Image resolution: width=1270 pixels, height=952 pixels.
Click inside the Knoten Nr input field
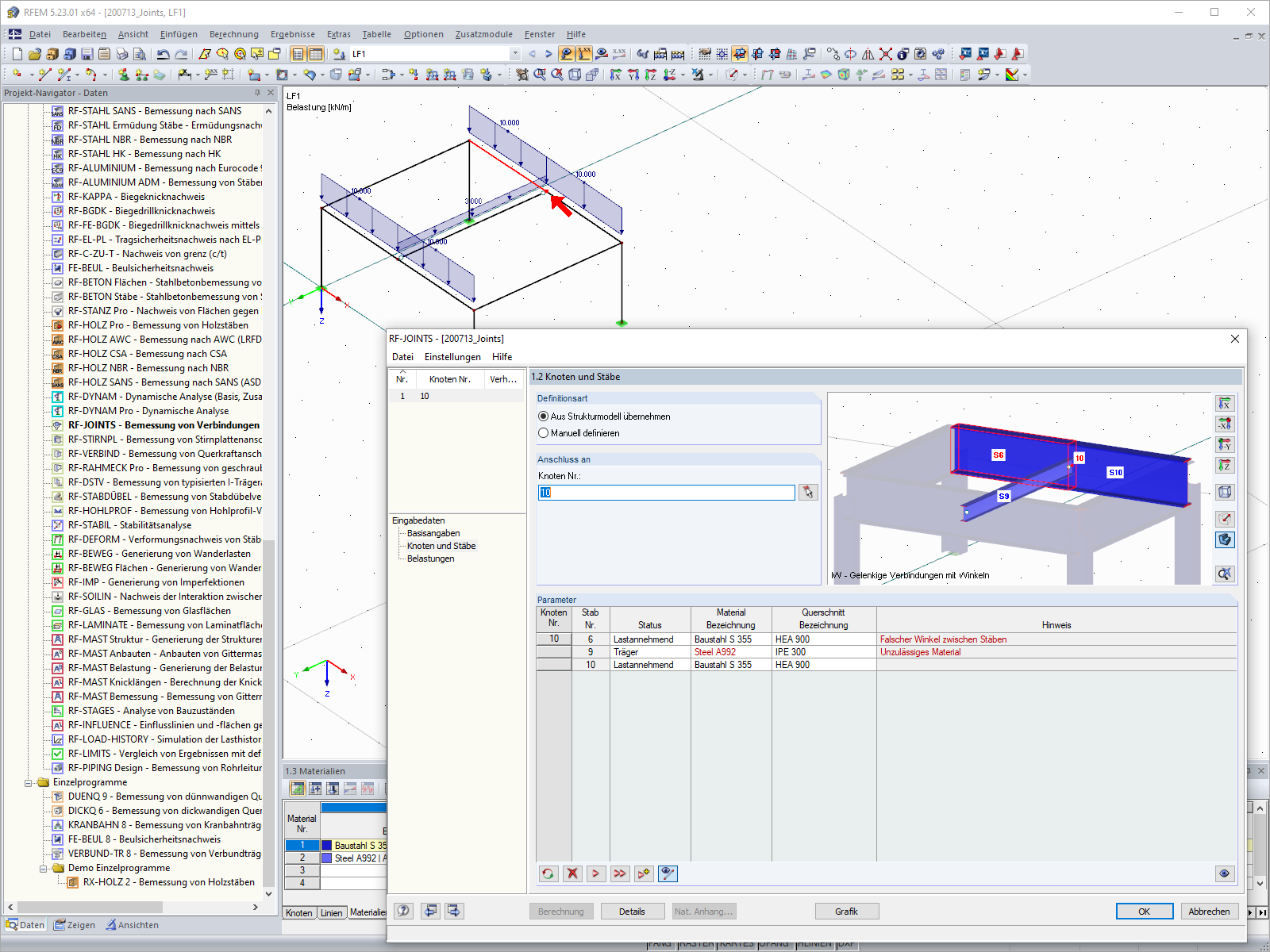tap(667, 492)
